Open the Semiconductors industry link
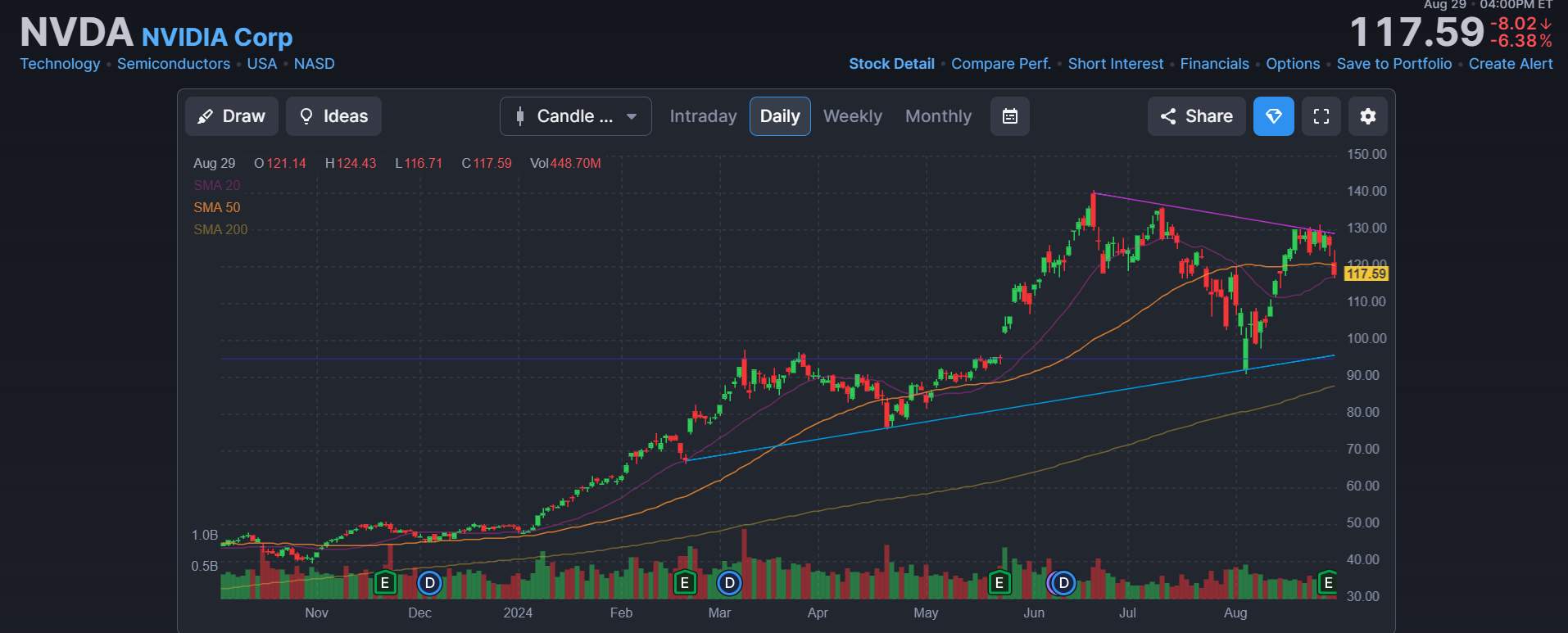The image size is (1568, 633). (174, 64)
